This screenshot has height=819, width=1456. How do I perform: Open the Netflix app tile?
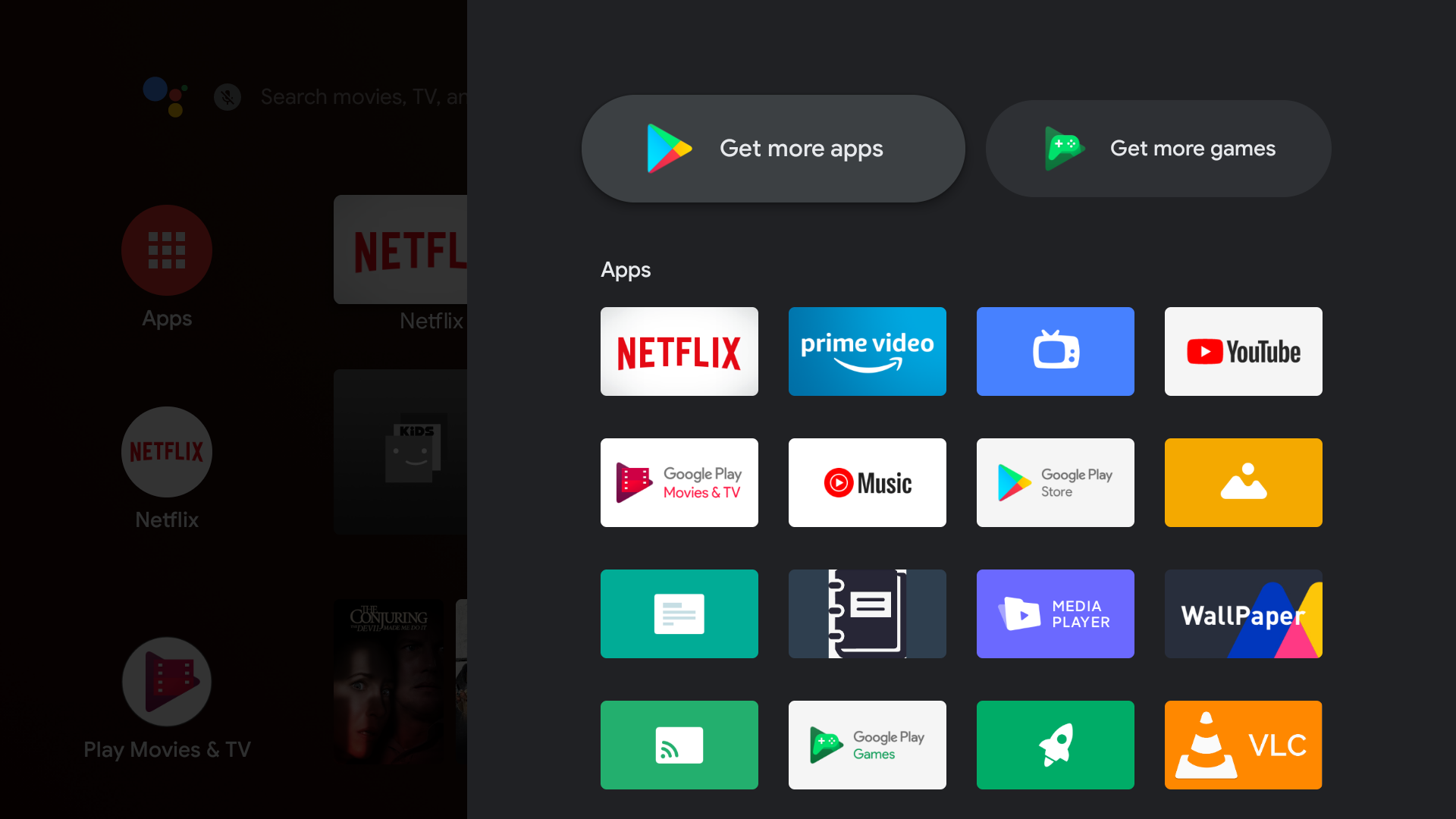click(x=679, y=351)
